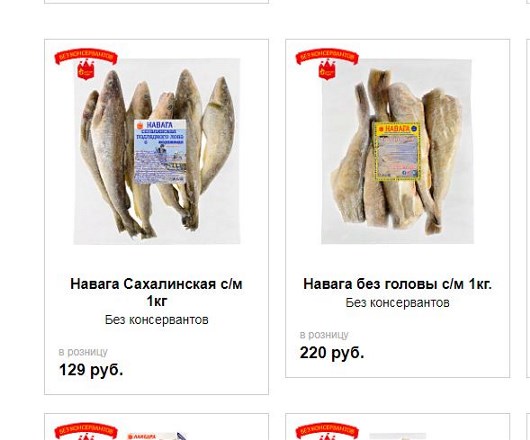The width and height of the screenshot is (530, 440).
Task: Click the red crown emblem on Сахалинская card
Action: click(x=86, y=70)
